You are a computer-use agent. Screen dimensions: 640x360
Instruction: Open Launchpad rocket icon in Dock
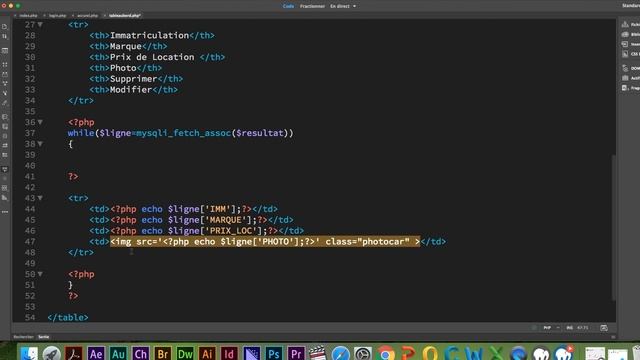tap(51, 353)
